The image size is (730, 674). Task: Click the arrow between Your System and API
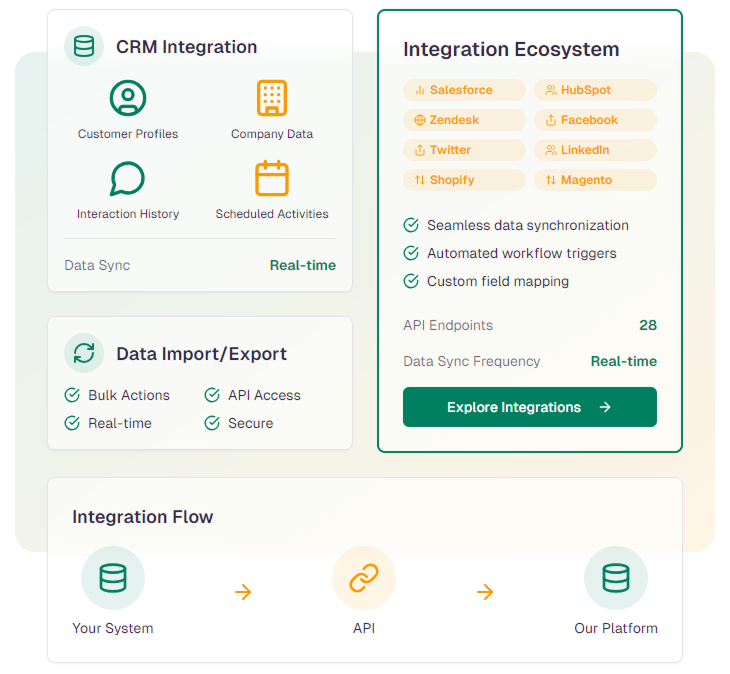click(x=243, y=592)
